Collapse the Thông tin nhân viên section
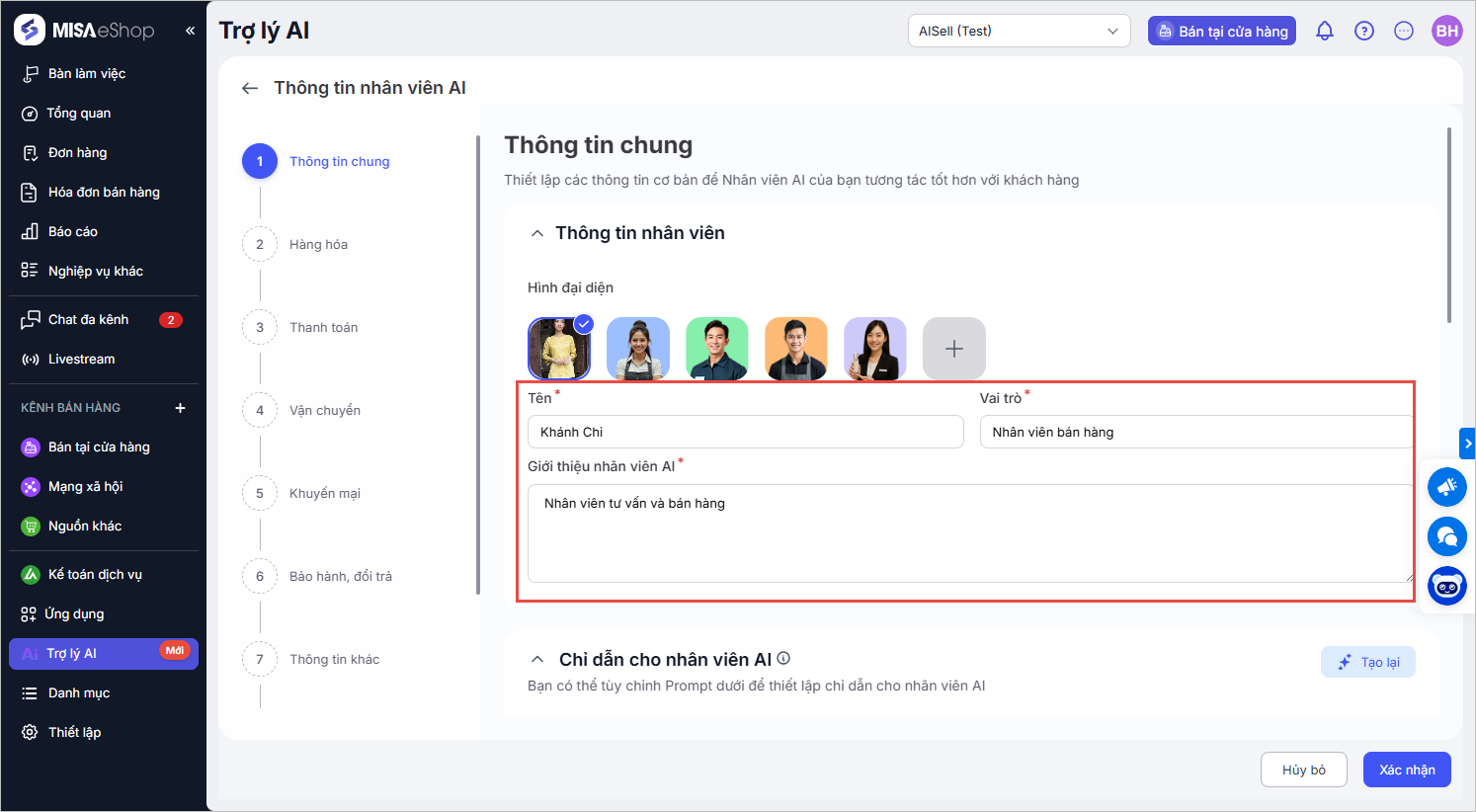Screen dimensions: 1476x812 [537, 233]
